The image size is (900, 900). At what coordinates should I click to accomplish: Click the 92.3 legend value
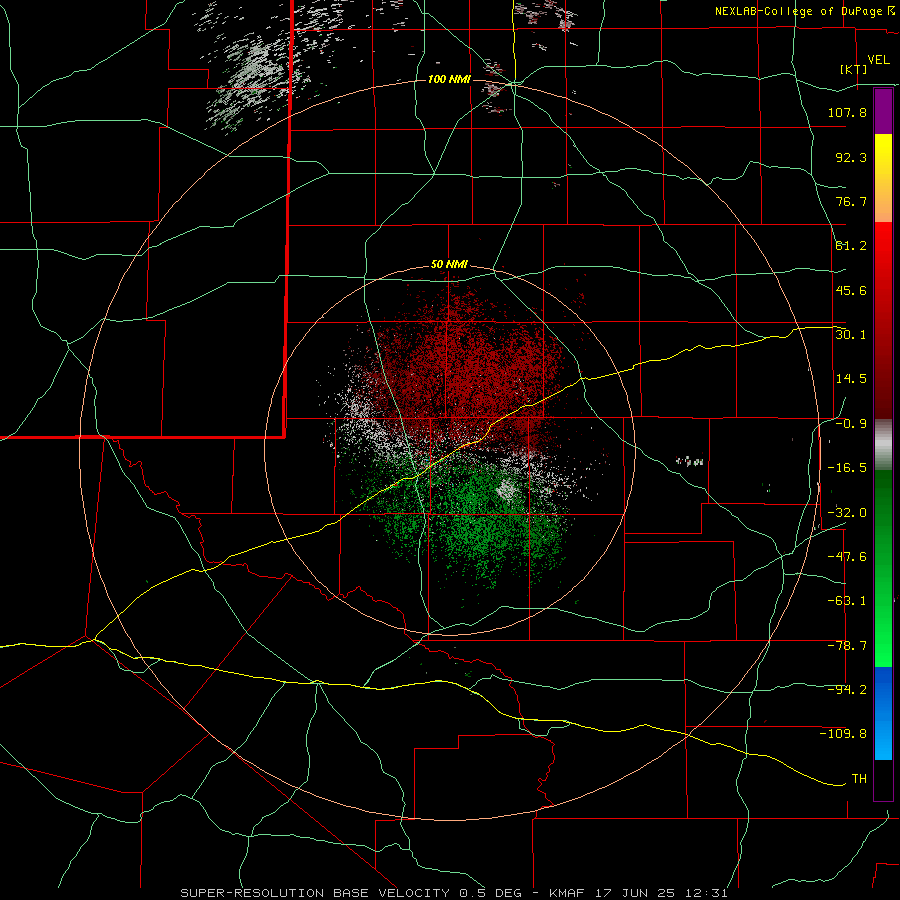pyautogui.click(x=851, y=157)
